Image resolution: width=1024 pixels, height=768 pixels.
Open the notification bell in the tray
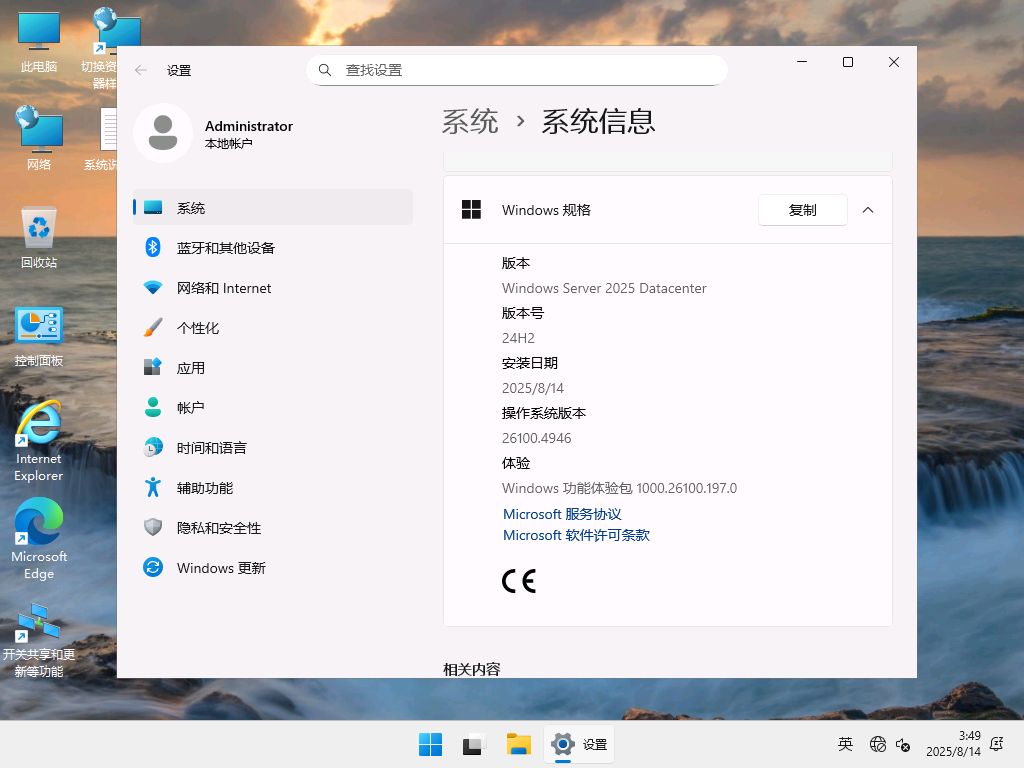(997, 744)
